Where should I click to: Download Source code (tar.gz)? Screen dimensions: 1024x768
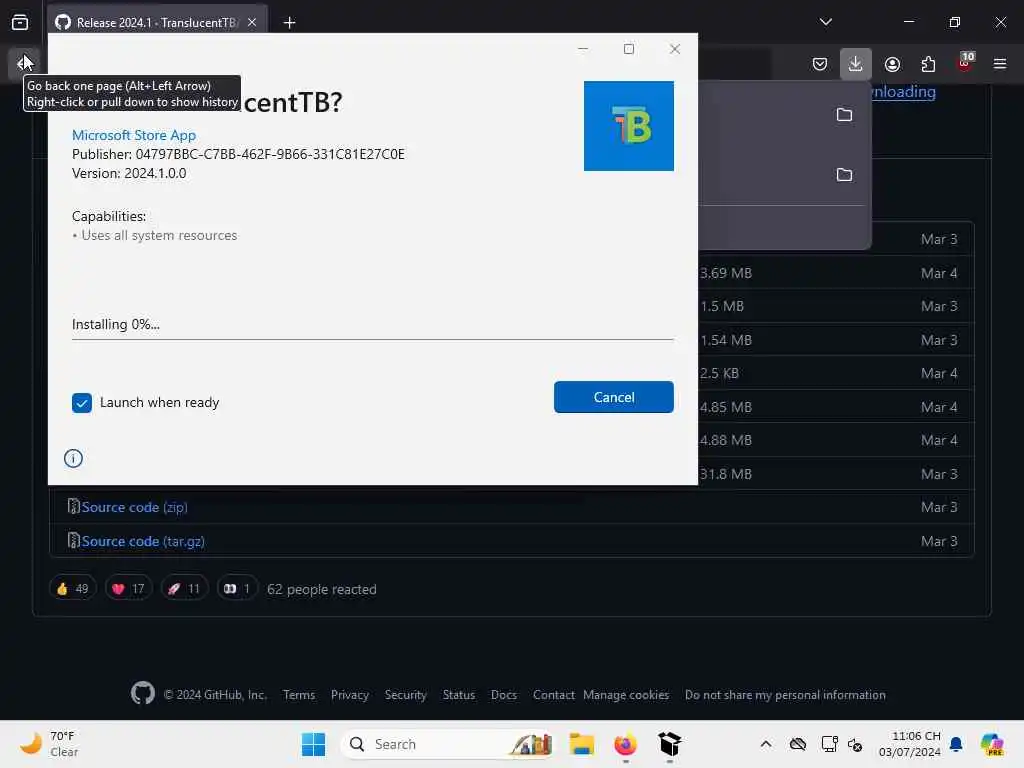[x=143, y=541]
